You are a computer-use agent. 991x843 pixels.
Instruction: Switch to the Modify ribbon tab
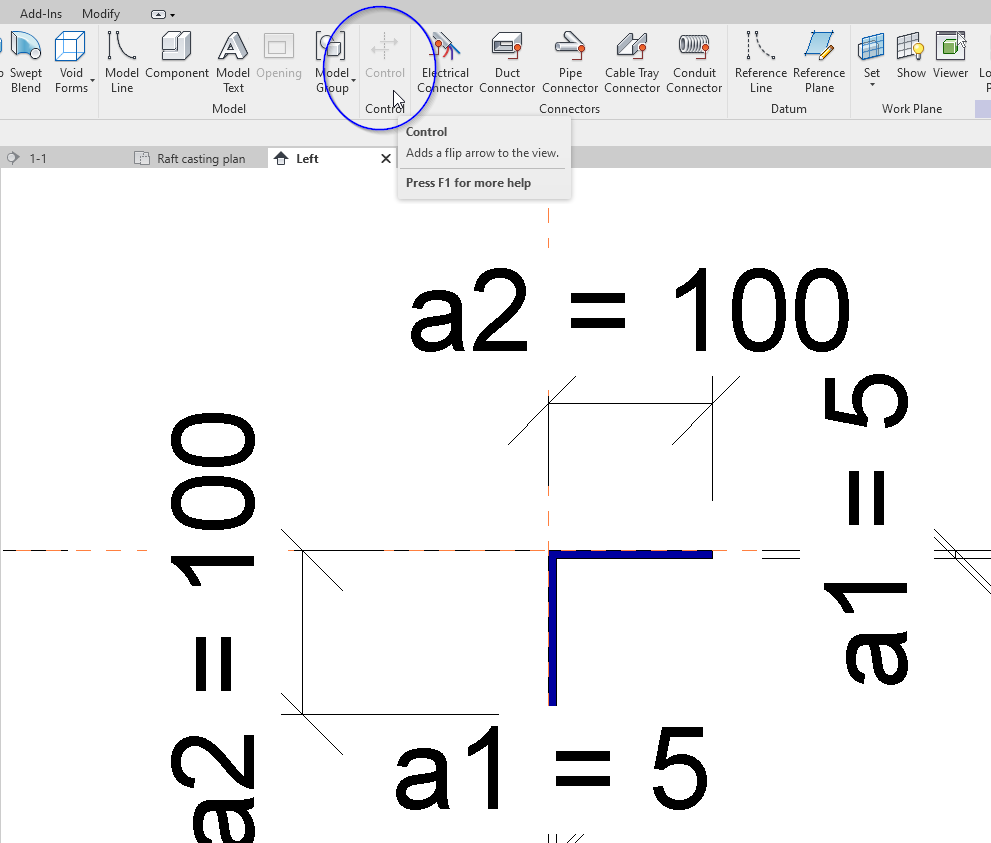pos(100,13)
